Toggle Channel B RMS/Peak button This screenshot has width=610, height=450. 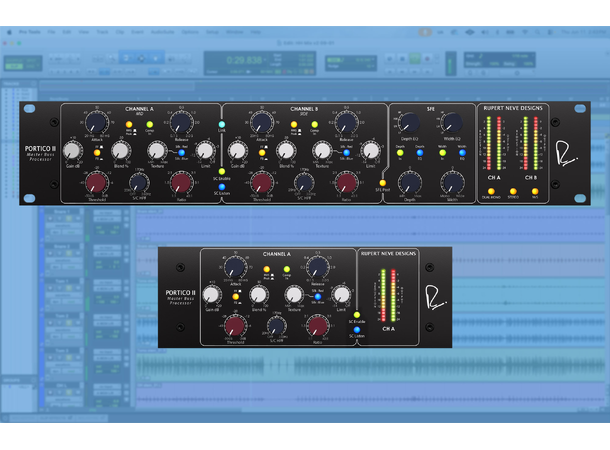pos(294,124)
